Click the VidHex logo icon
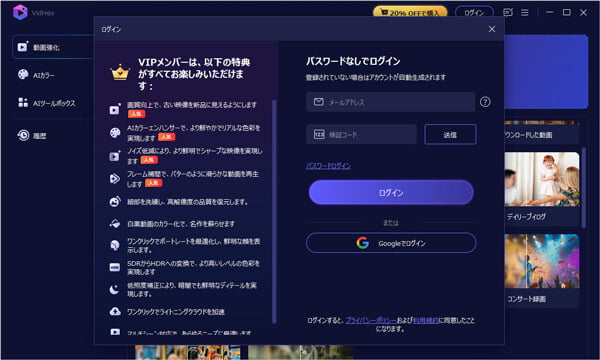Viewport: 600px width, 360px height. [20, 12]
